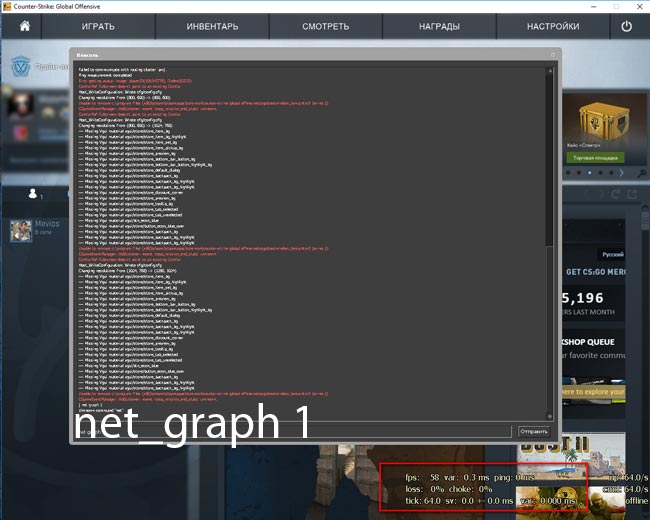Open the ИНВЕНТАРЬ tab
Screen dimensions: 650x520
[x=212, y=27]
